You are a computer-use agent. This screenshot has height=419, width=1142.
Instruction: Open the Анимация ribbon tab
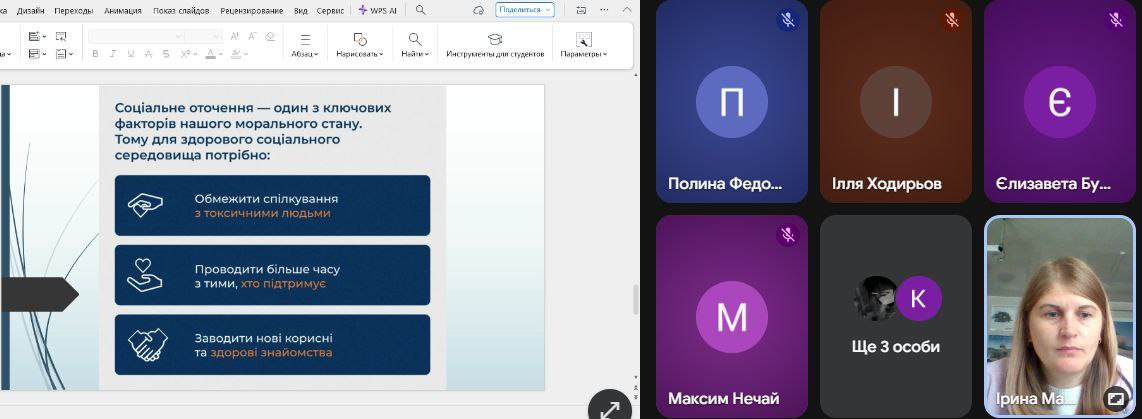[122, 10]
